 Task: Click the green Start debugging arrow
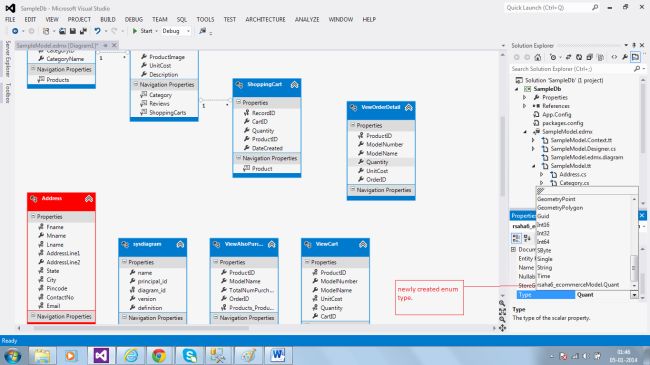click(135, 31)
